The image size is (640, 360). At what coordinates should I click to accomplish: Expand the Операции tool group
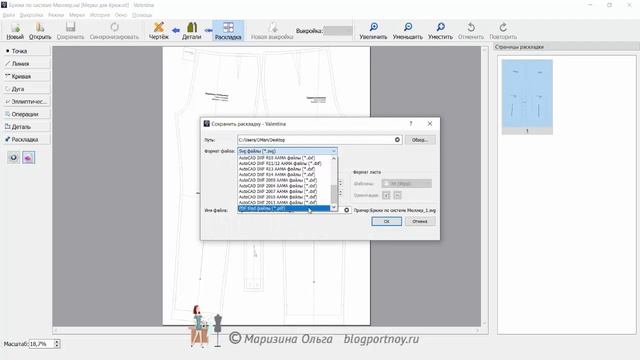[x=27, y=114]
